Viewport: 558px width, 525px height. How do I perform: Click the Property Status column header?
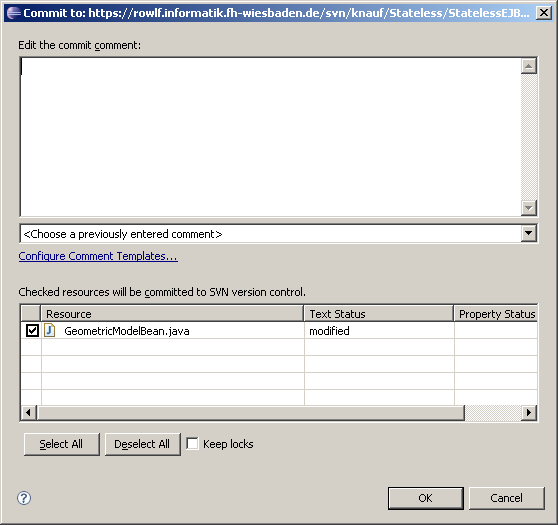coord(495,314)
